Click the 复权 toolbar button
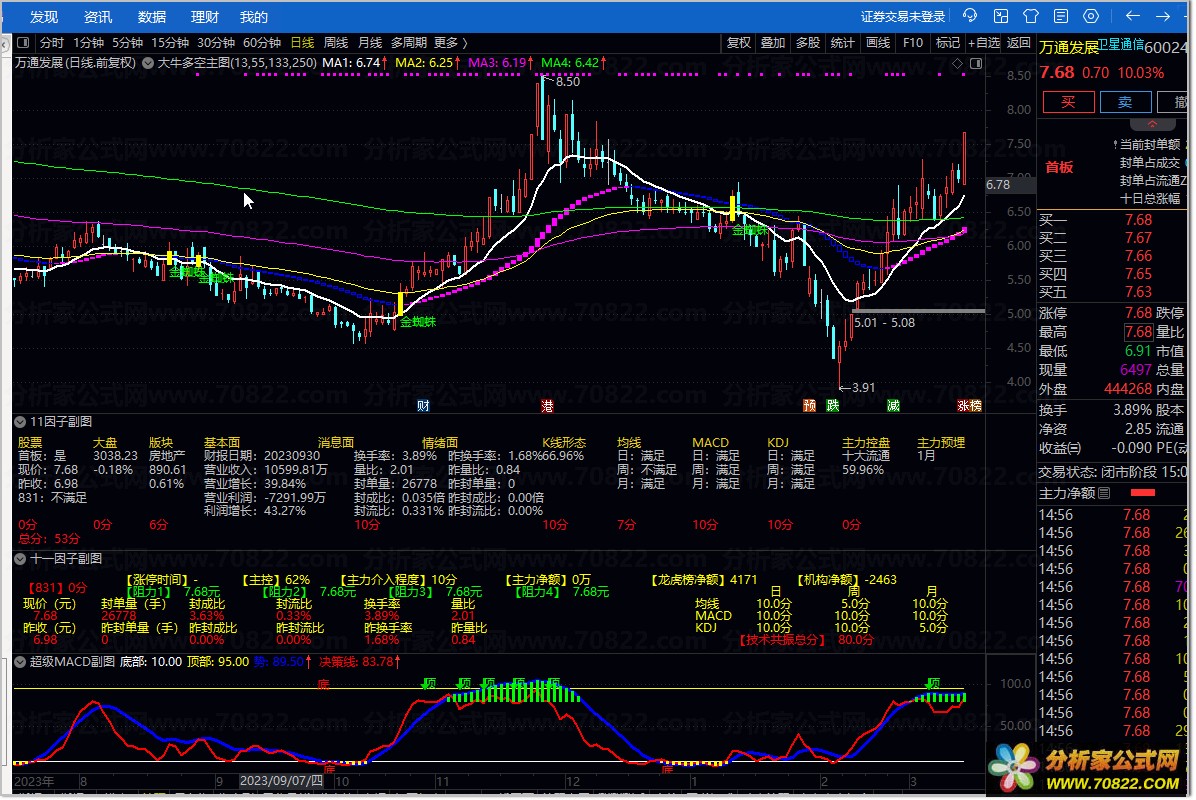The width and height of the screenshot is (1196, 800). [738, 43]
